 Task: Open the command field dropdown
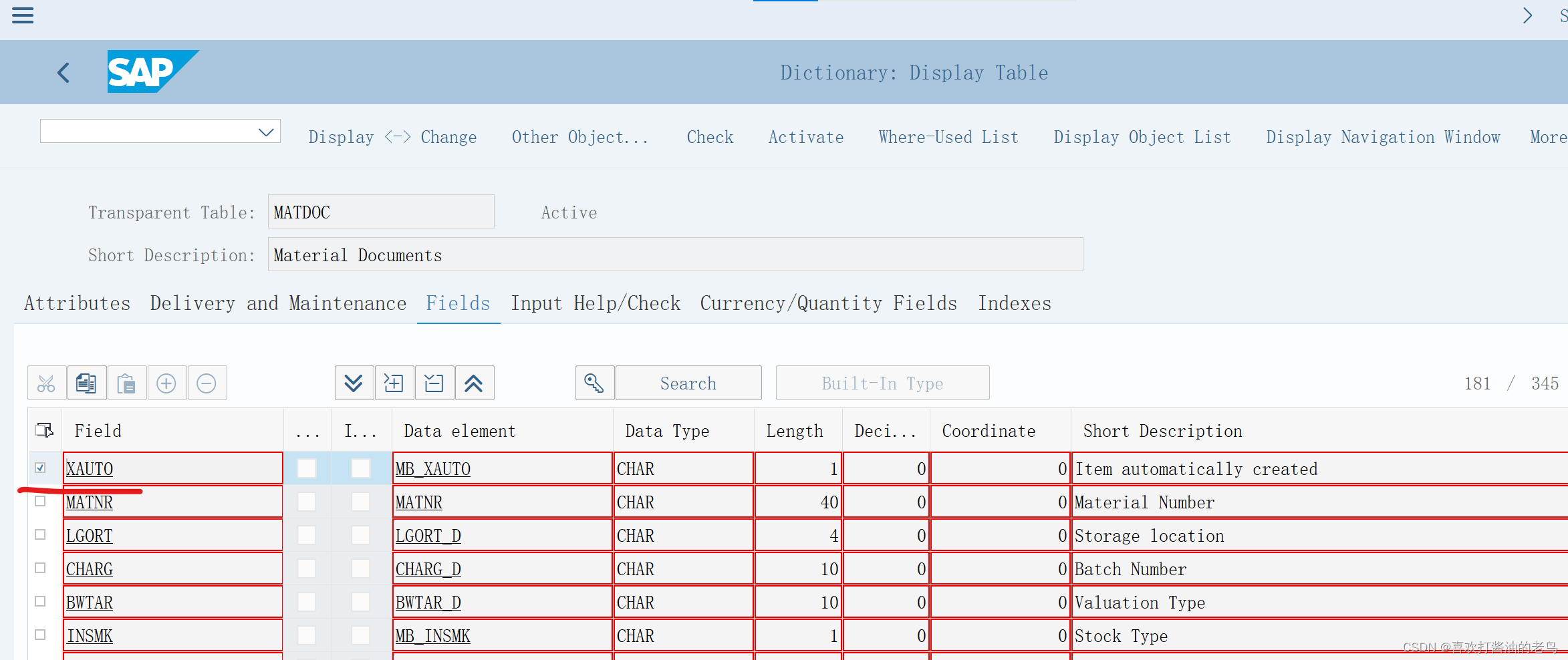[265, 131]
